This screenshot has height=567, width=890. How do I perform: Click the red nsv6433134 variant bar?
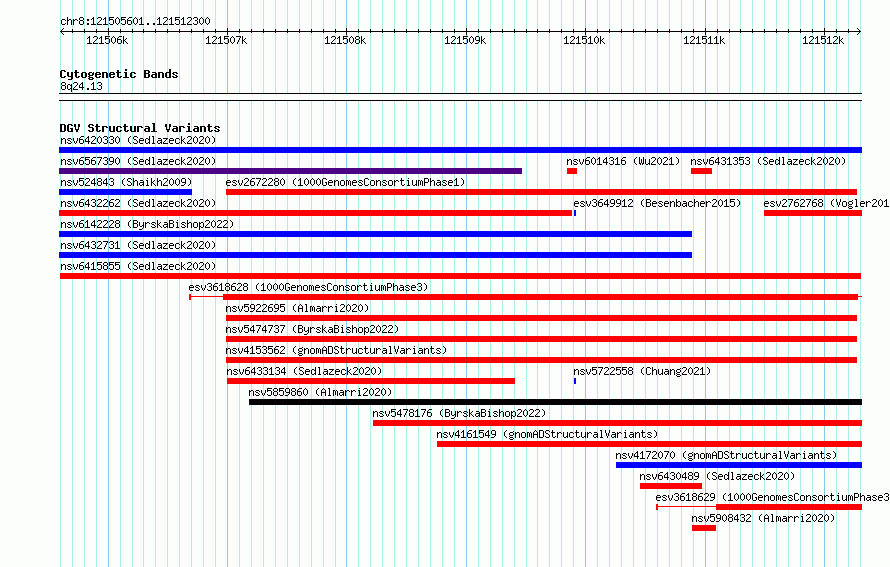371,381
